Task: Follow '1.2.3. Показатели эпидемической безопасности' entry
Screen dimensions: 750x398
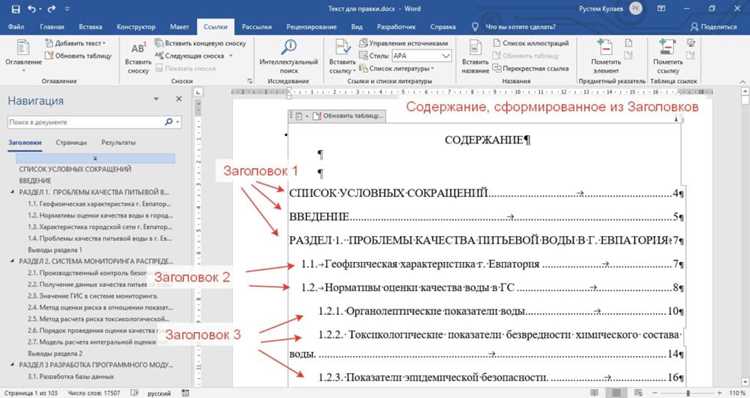Action: coord(501,377)
